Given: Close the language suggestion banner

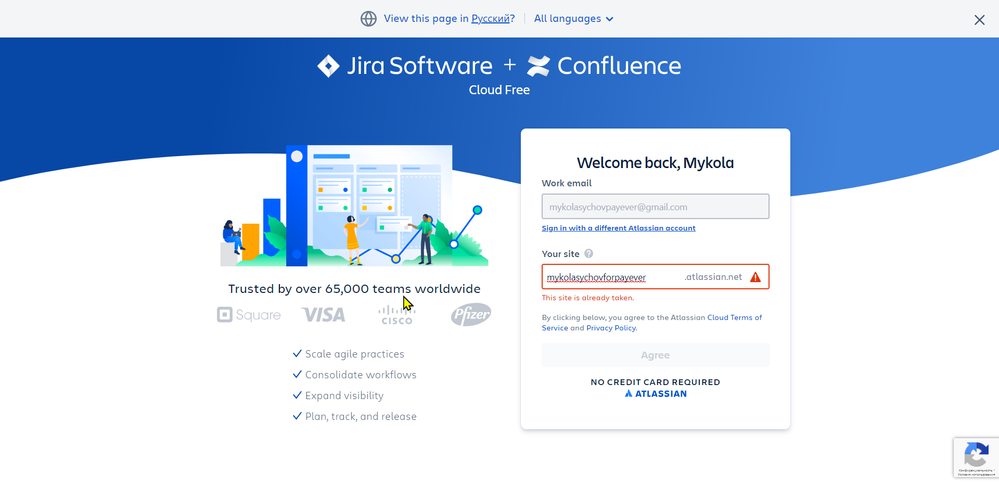Looking at the screenshot, I should click(x=979, y=20).
